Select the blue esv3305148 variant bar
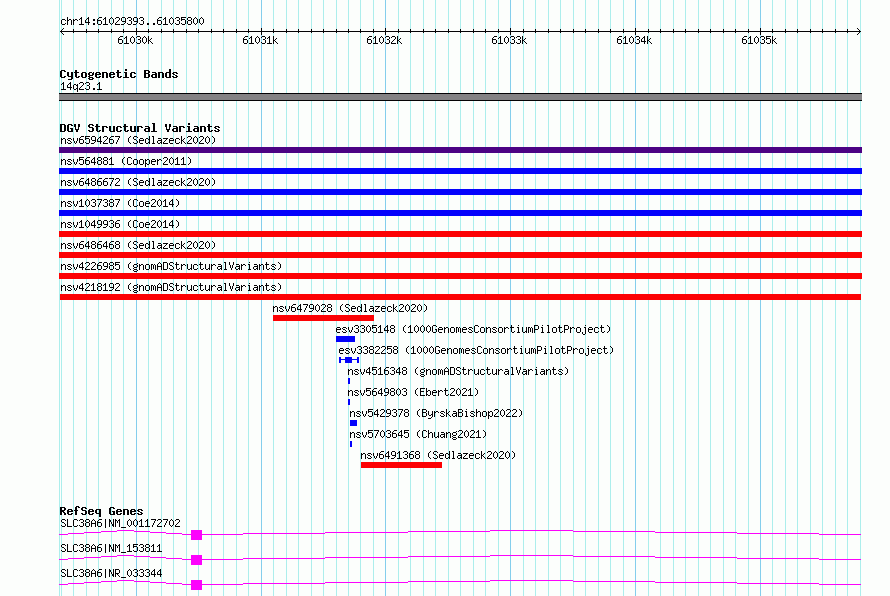This screenshot has width=890, height=596. (345, 339)
